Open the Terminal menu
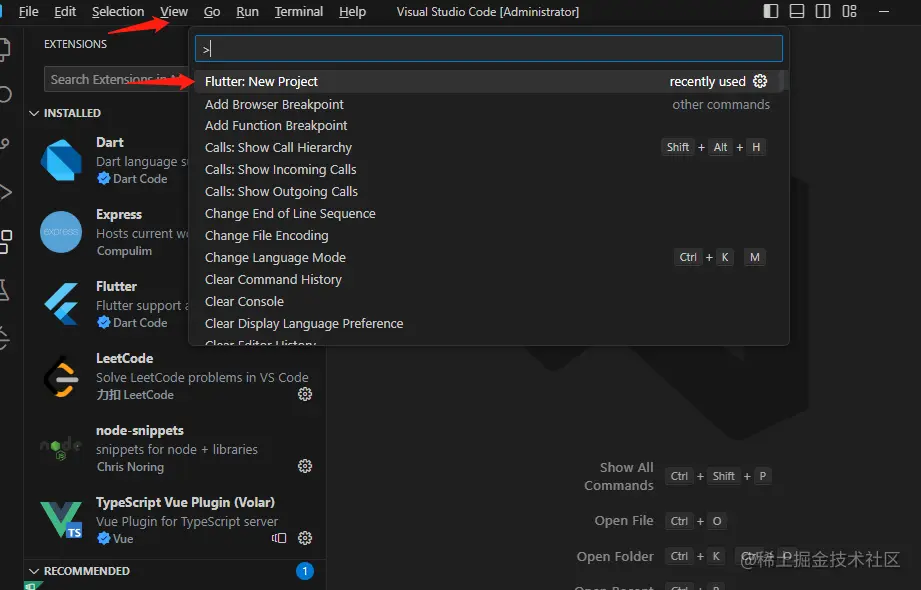The width and height of the screenshot is (921, 590). click(x=298, y=12)
